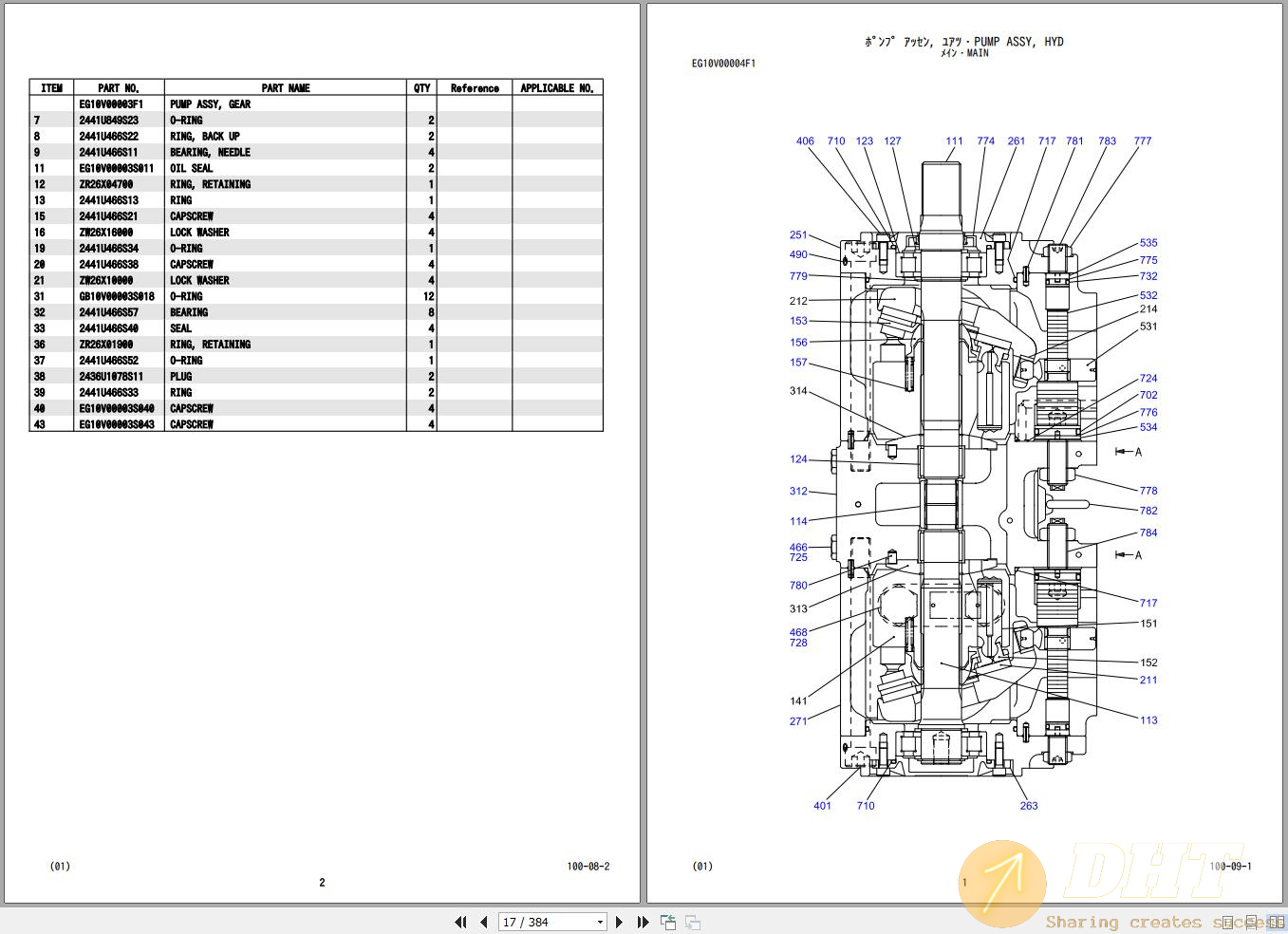
Task: Select callout 401 below the diagram
Action: click(x=822, y=806)
